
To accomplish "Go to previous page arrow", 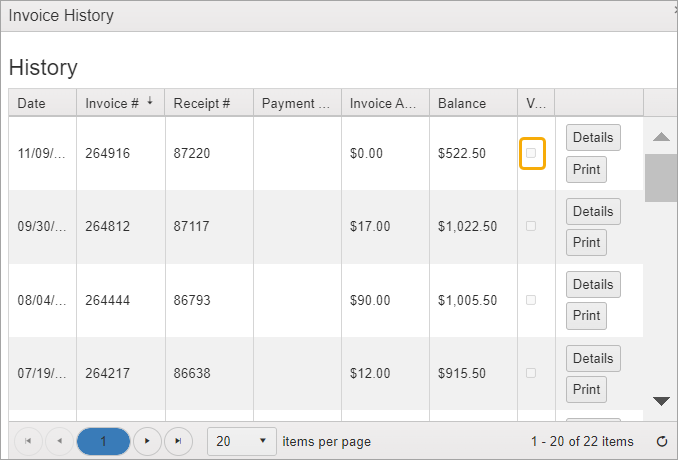I will point(58,441).
